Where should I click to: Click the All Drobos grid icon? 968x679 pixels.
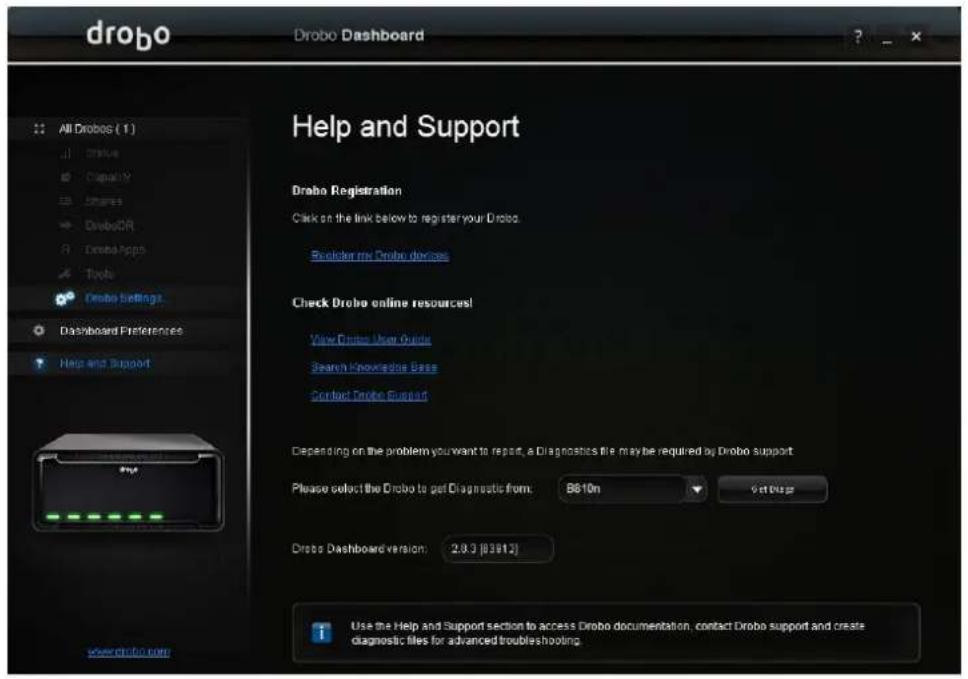click(39, 129)
